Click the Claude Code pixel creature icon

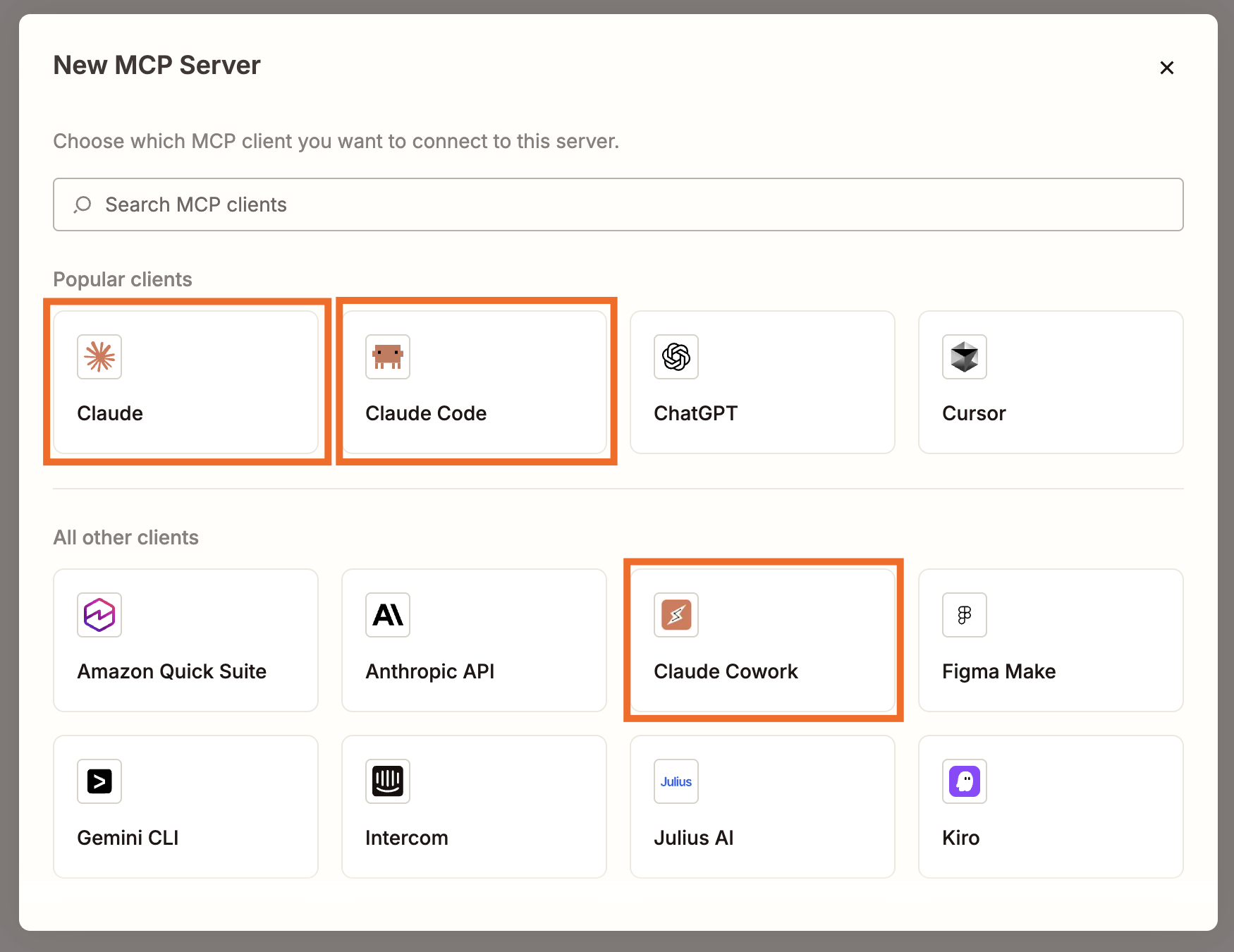pos(388,357)
